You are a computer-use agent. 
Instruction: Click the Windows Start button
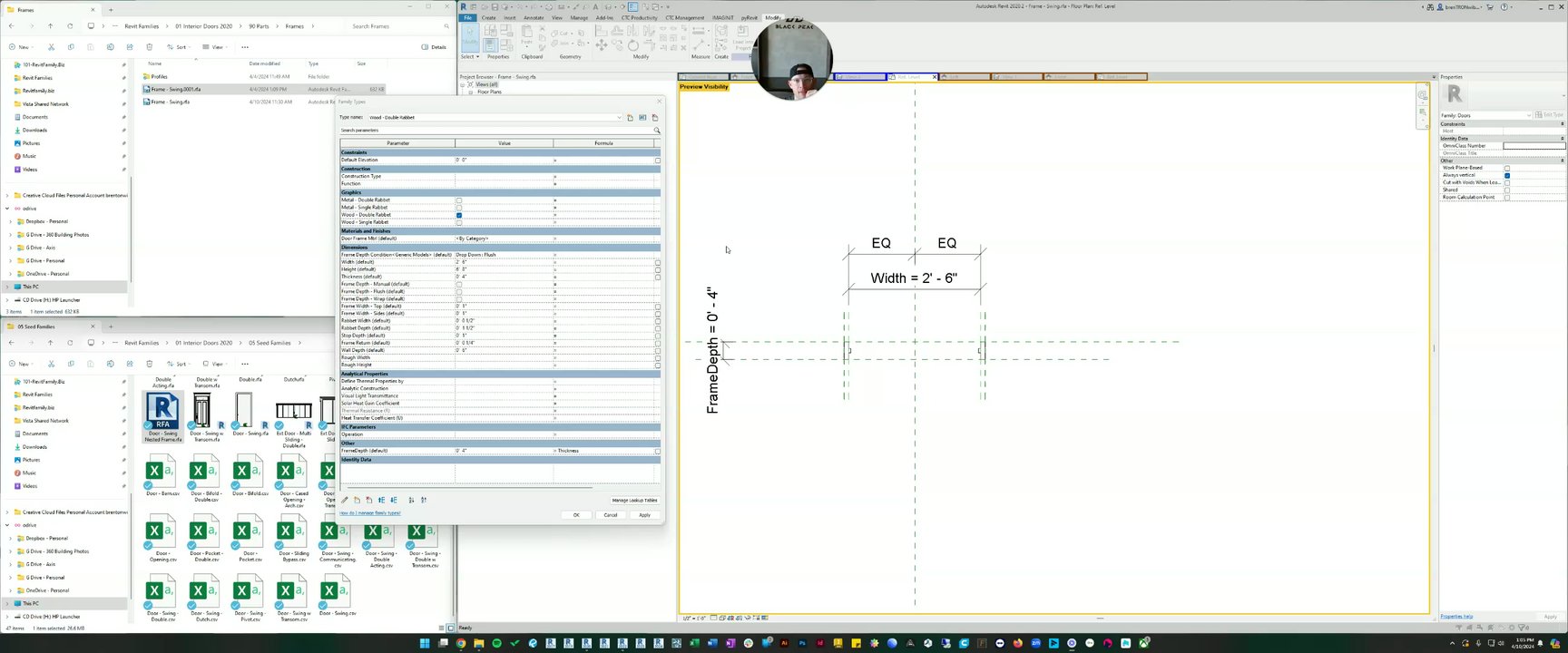425,643
